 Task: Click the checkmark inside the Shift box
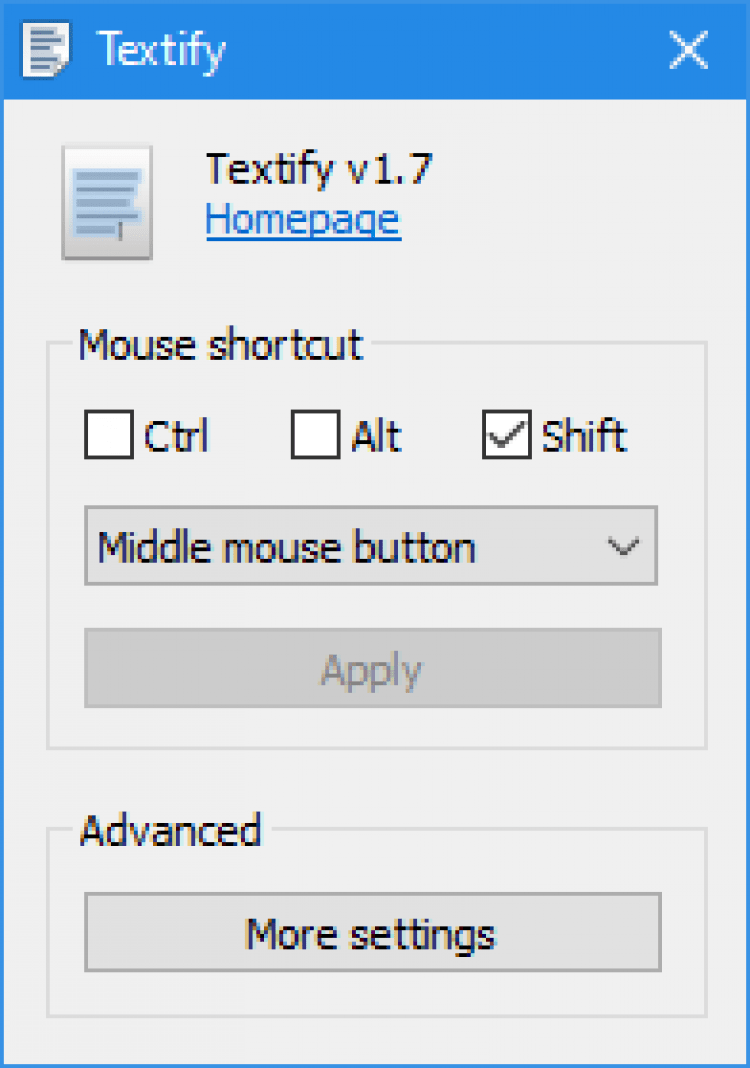(x=507, y=436)
